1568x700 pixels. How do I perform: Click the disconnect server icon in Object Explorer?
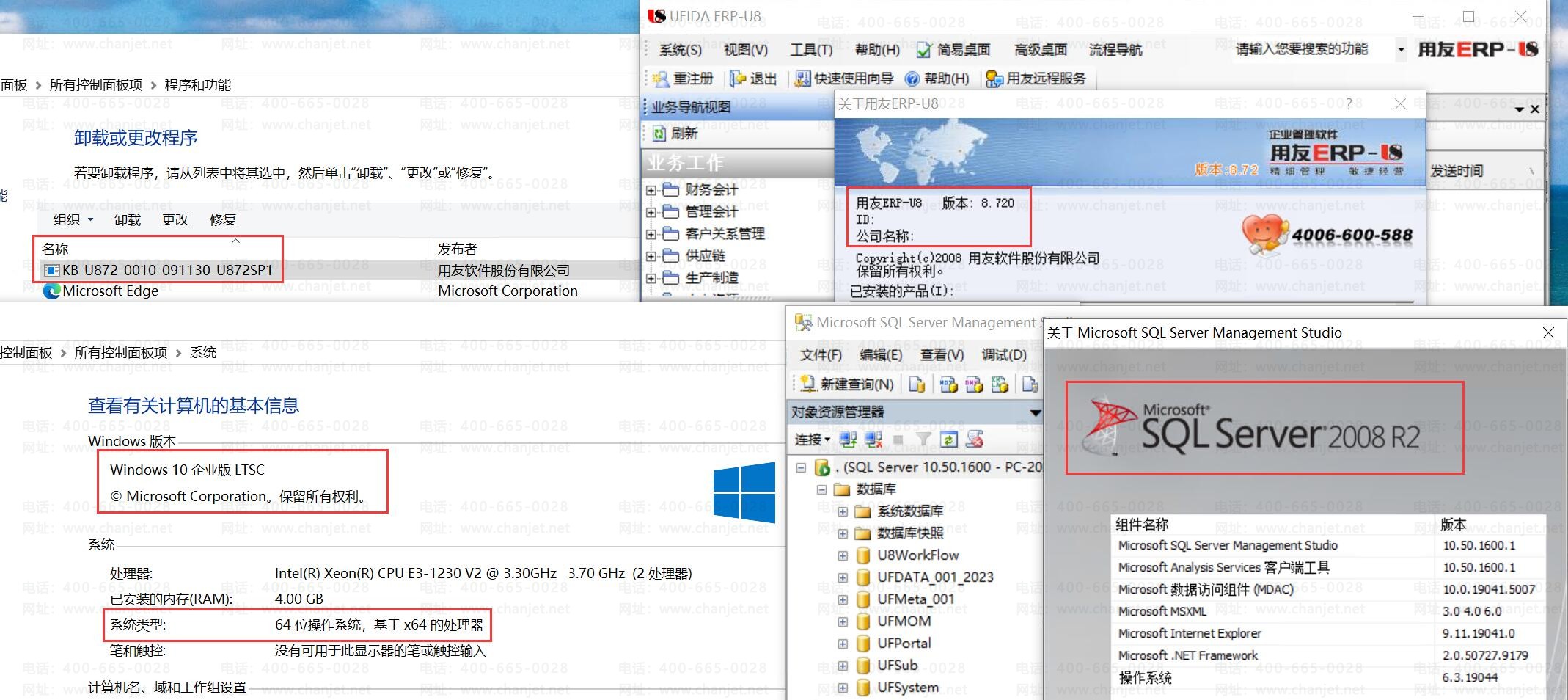tap(873, 440)
